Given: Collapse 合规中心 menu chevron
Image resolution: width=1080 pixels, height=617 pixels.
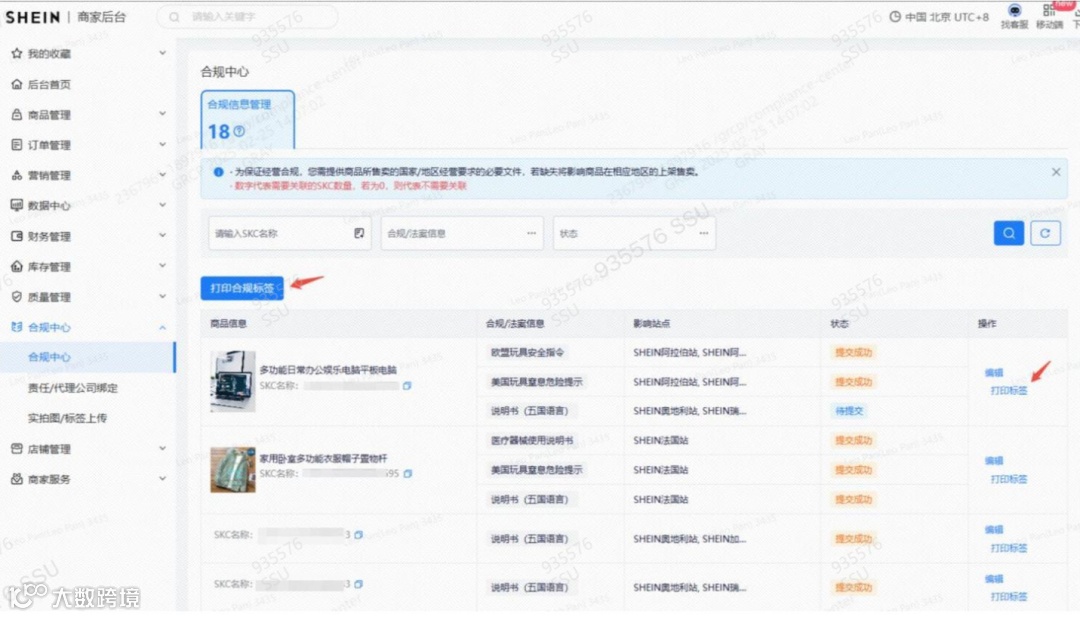Looking at the screenshot, I should pyautogui.click(x=163, y=327).
